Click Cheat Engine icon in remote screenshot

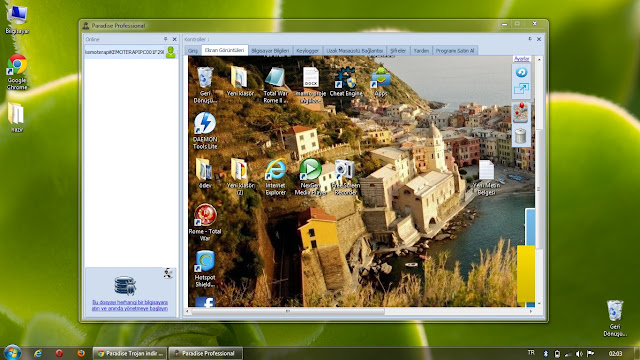pyautogui.click(x=346, y=82)
